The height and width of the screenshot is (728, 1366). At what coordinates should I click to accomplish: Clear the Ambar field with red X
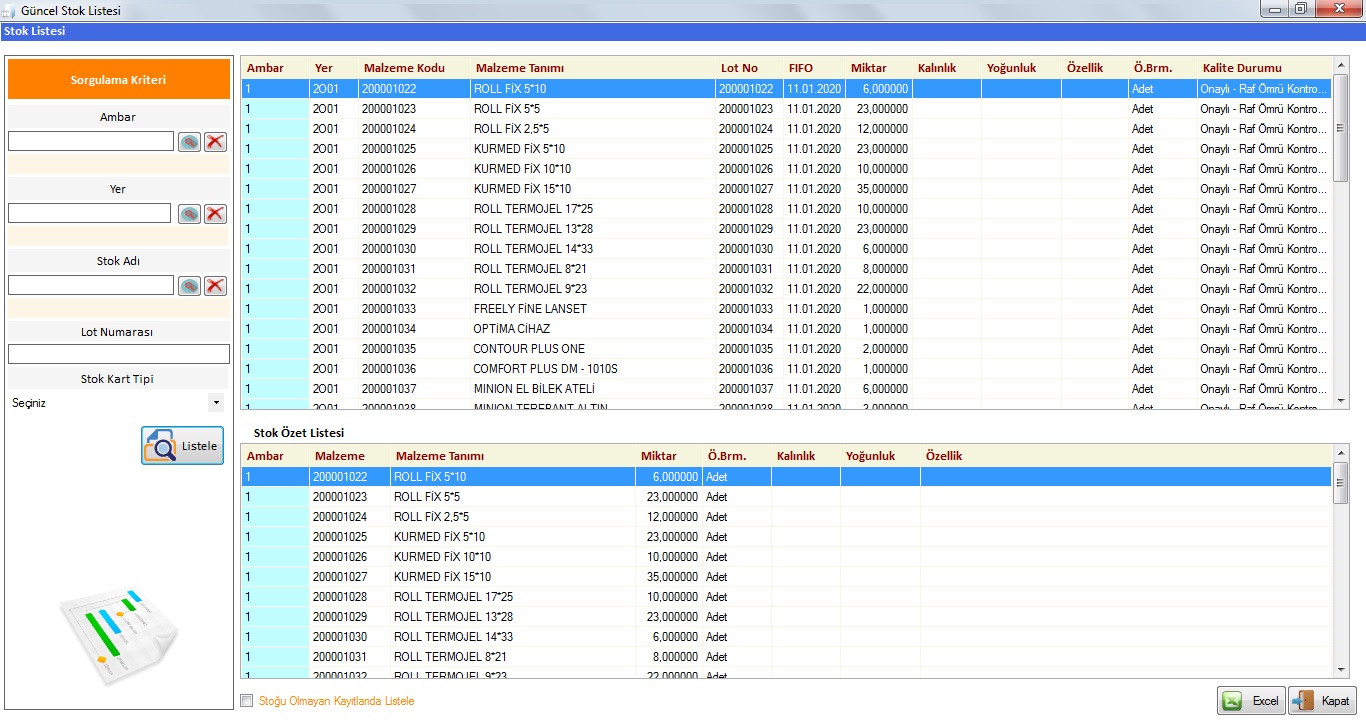pos(215,142)
